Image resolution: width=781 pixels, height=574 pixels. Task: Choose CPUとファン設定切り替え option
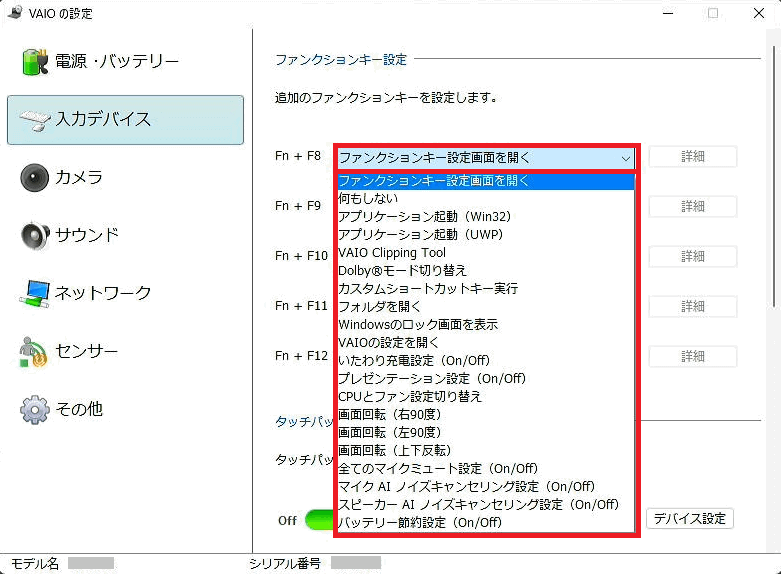coord(486,397)
